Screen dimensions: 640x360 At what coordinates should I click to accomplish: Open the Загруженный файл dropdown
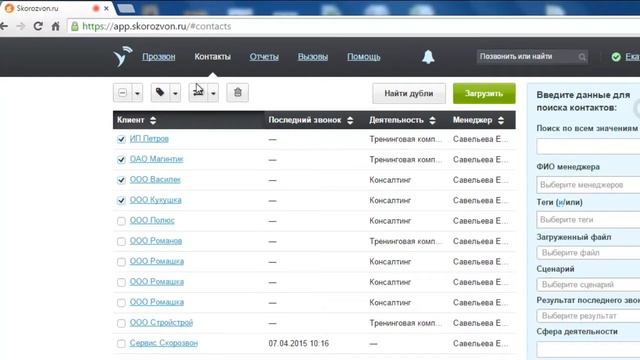pos(588,253)
